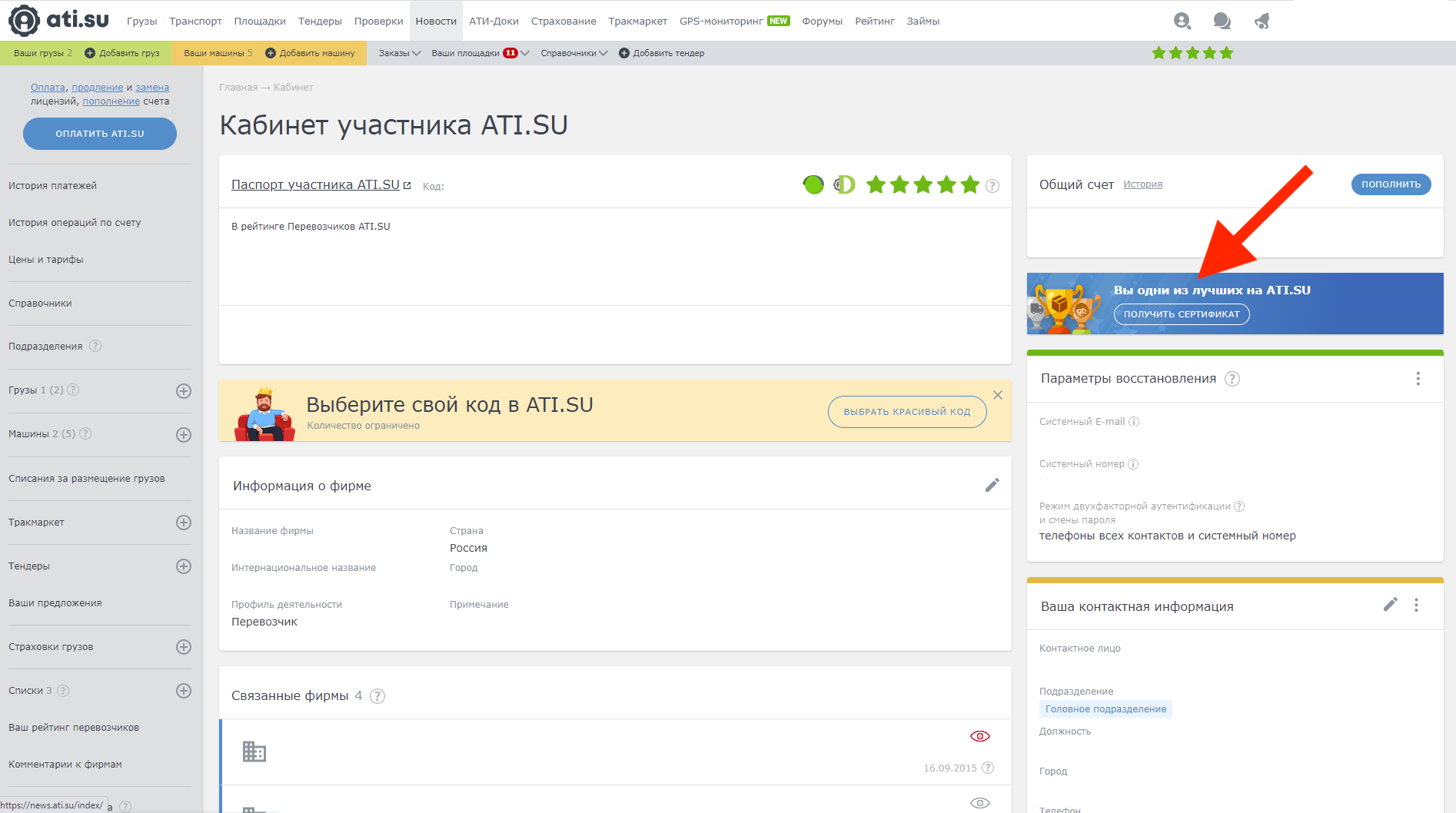Open Ваши машины in toolbar
The height and width of the screenshot is (813, 1456).
(x=218, y=53)
